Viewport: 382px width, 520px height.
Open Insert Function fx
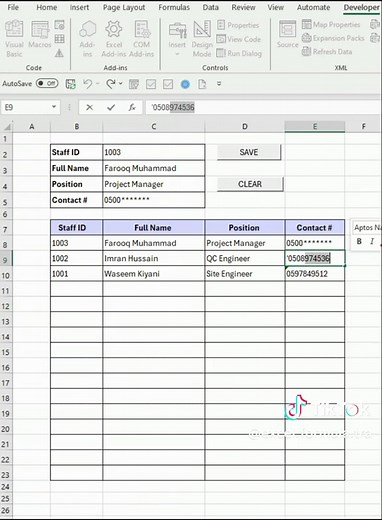[132, 107]
